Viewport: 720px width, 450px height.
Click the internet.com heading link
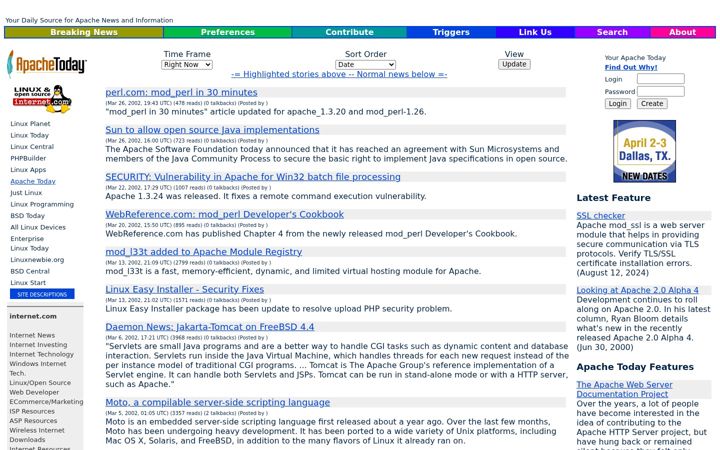click(33, 316)
